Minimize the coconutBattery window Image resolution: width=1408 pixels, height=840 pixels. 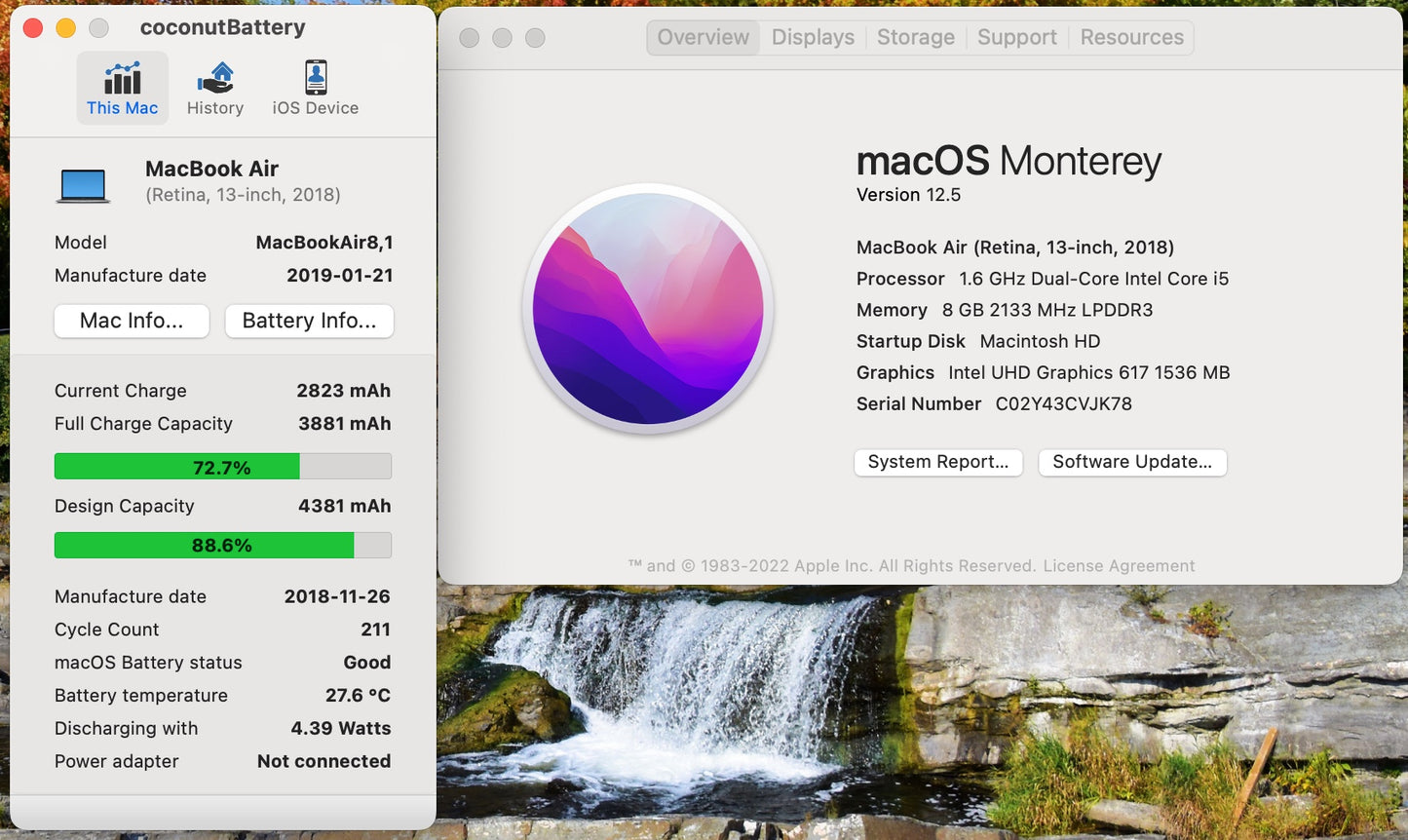coord(65,28)
